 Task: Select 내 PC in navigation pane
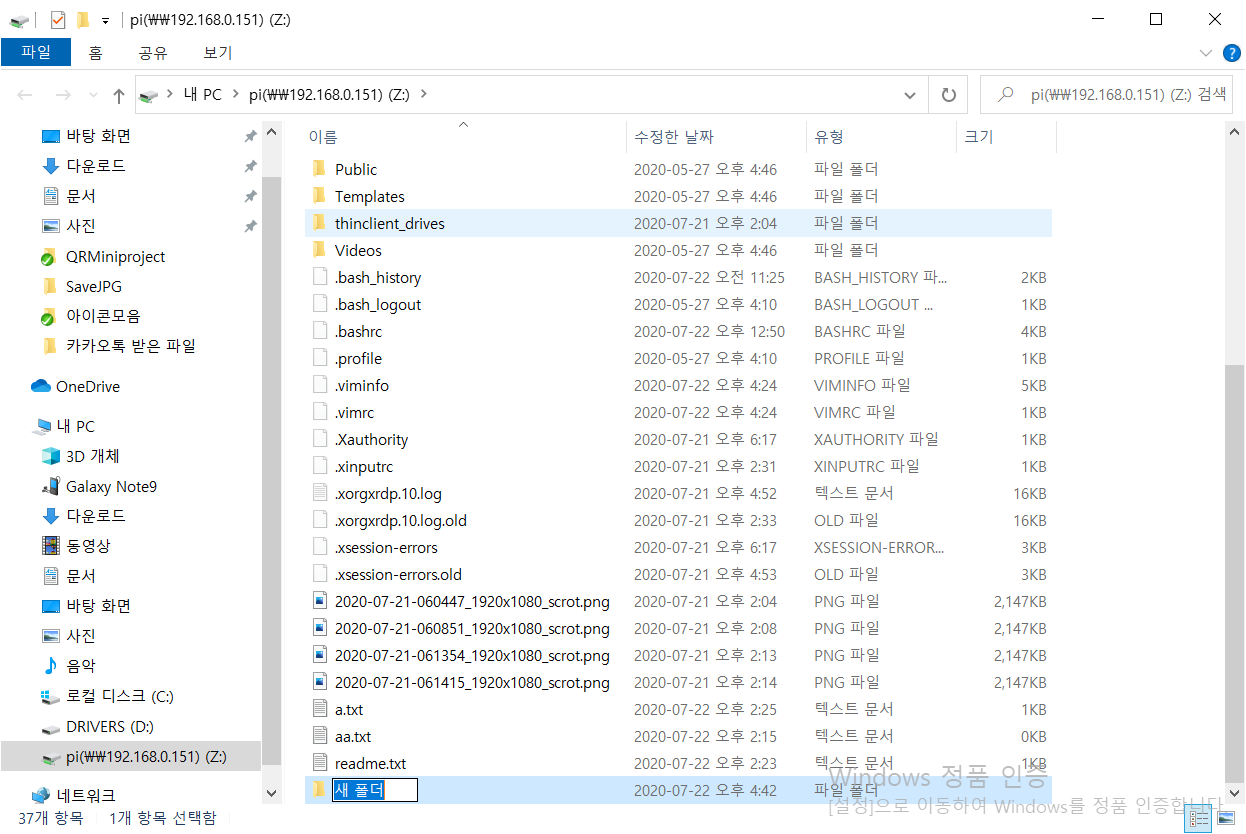point(75,426)
